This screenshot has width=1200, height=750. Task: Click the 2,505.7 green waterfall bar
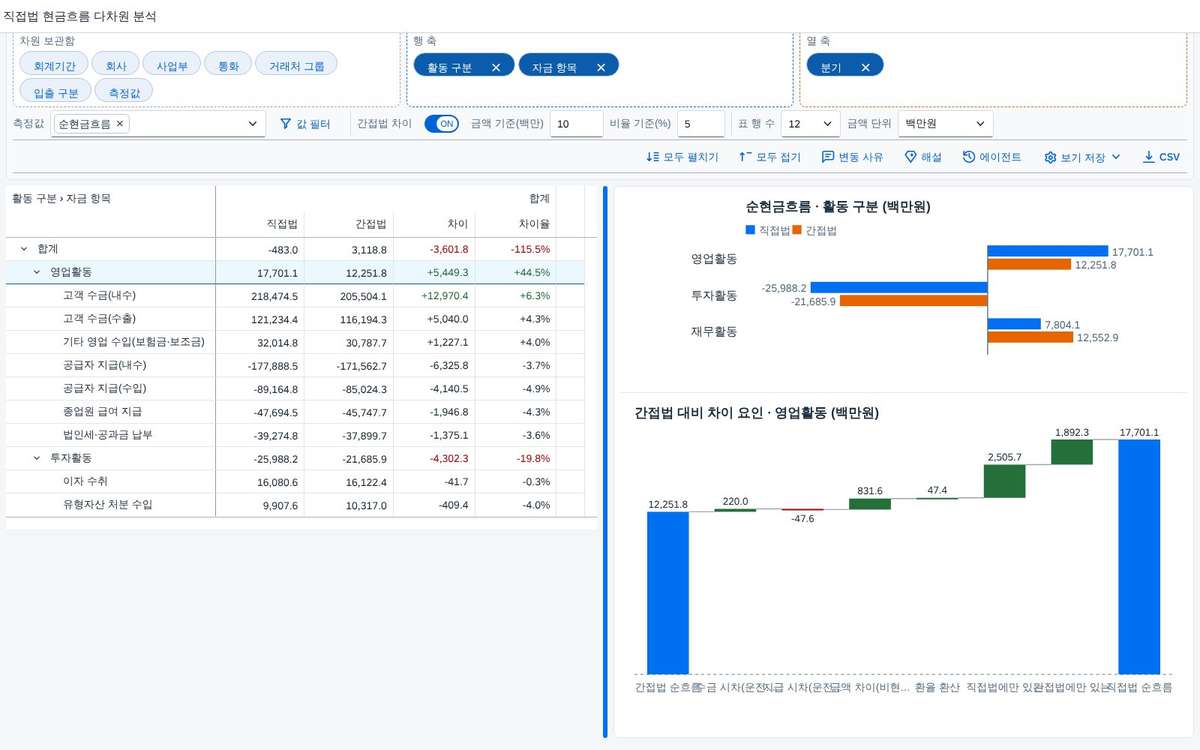pyautogui.click(x=1005, y=482)
